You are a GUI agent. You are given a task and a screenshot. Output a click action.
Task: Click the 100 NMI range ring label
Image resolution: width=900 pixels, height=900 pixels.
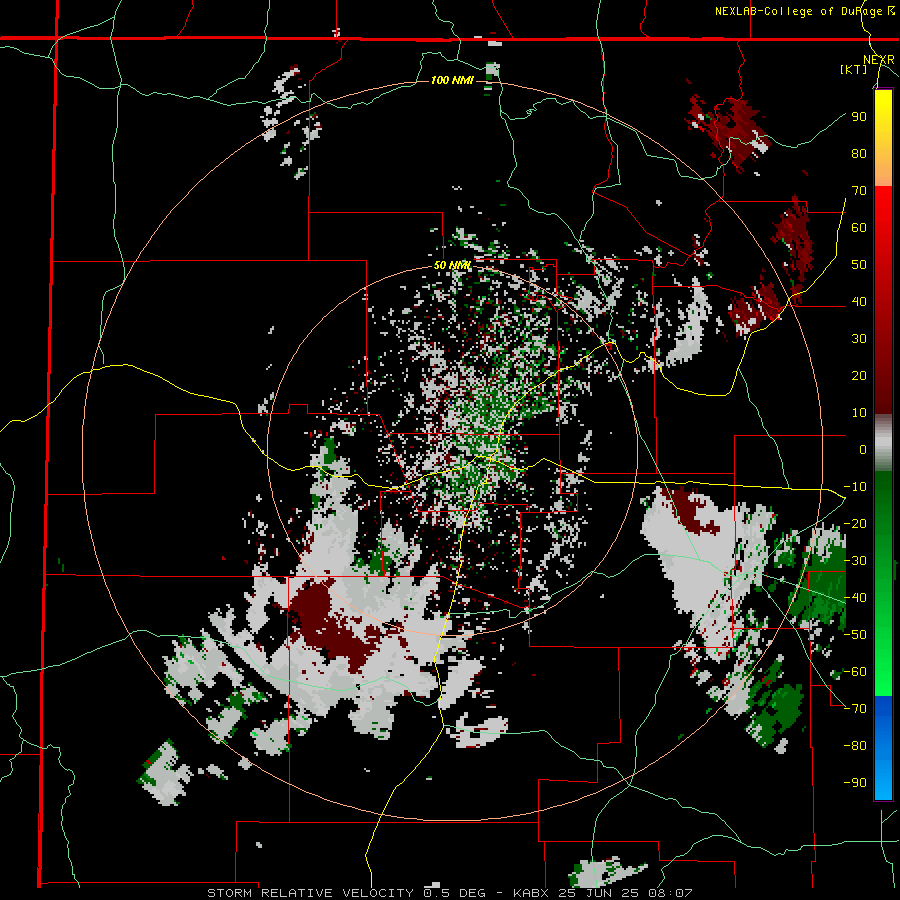coord(452,80)
